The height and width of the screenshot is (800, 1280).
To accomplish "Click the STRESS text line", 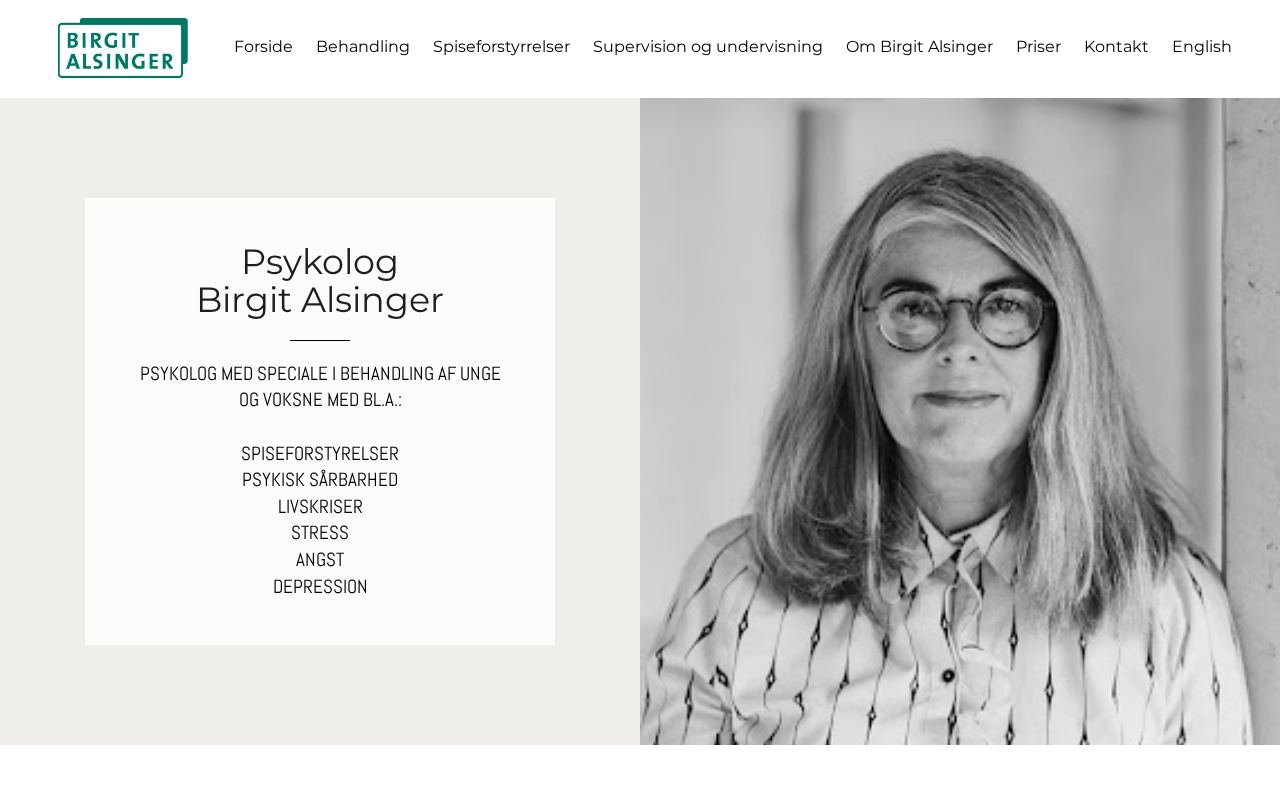I will [x=320, y=533].
